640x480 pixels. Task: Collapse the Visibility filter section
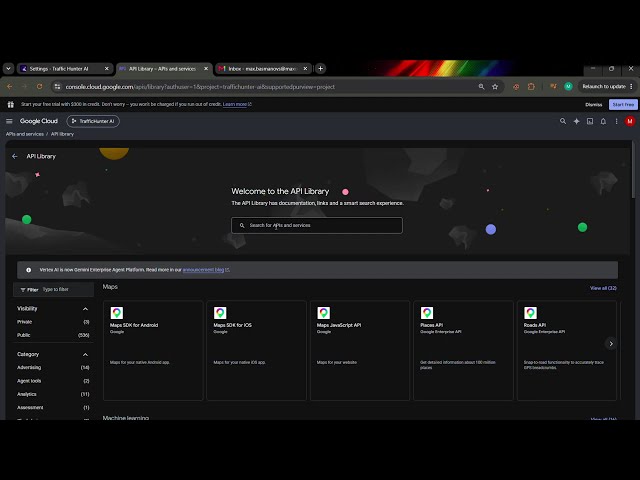point(85,309)
